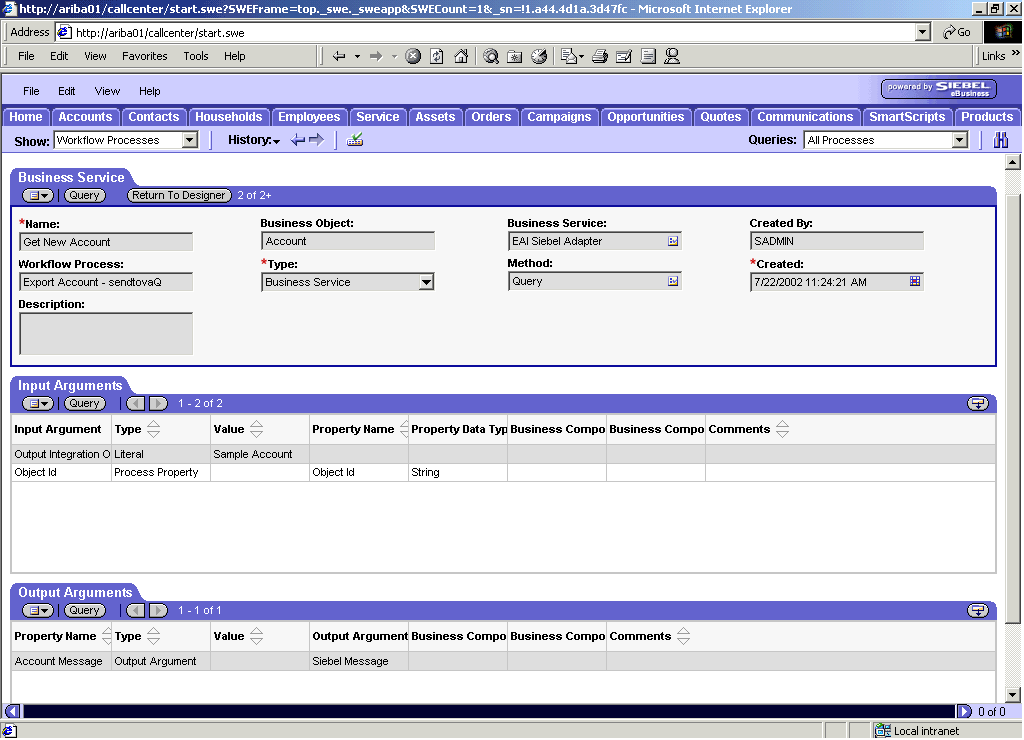Click the Return To Designer button
The width and height of the screenshot is (1024, 740).
point(179,195)
